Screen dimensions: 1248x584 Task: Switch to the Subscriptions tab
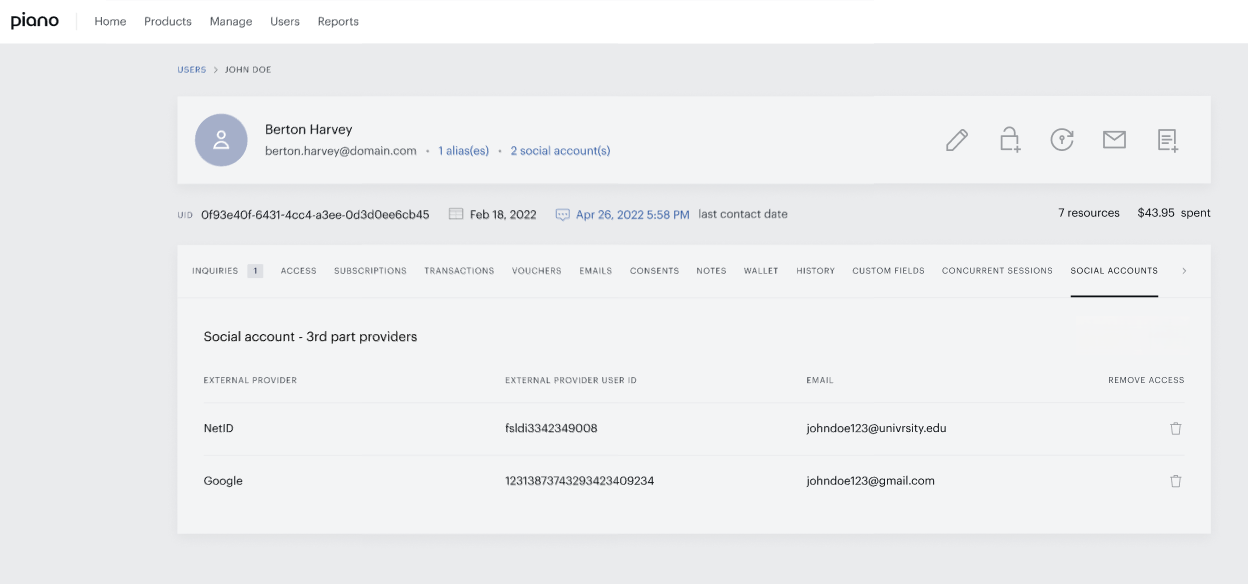[x=370, y=271]
